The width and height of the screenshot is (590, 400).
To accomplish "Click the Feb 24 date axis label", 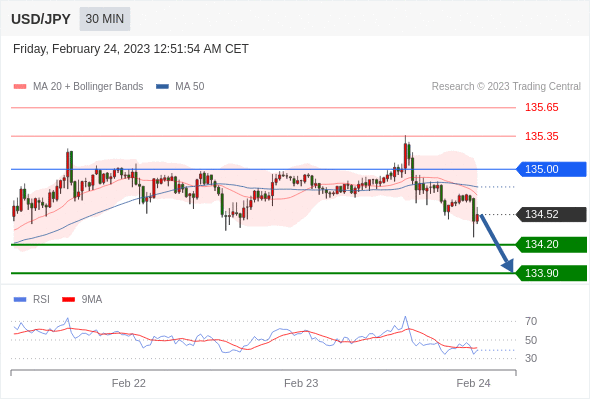I will 473,383.
